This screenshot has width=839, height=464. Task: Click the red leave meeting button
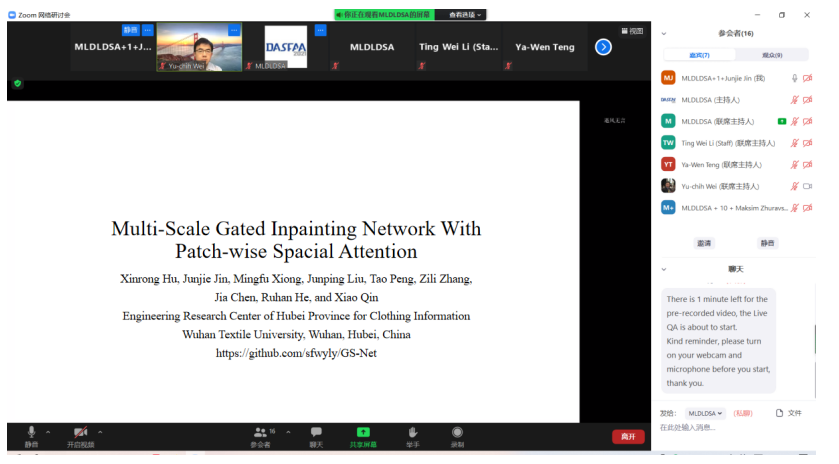pos(627,437)
